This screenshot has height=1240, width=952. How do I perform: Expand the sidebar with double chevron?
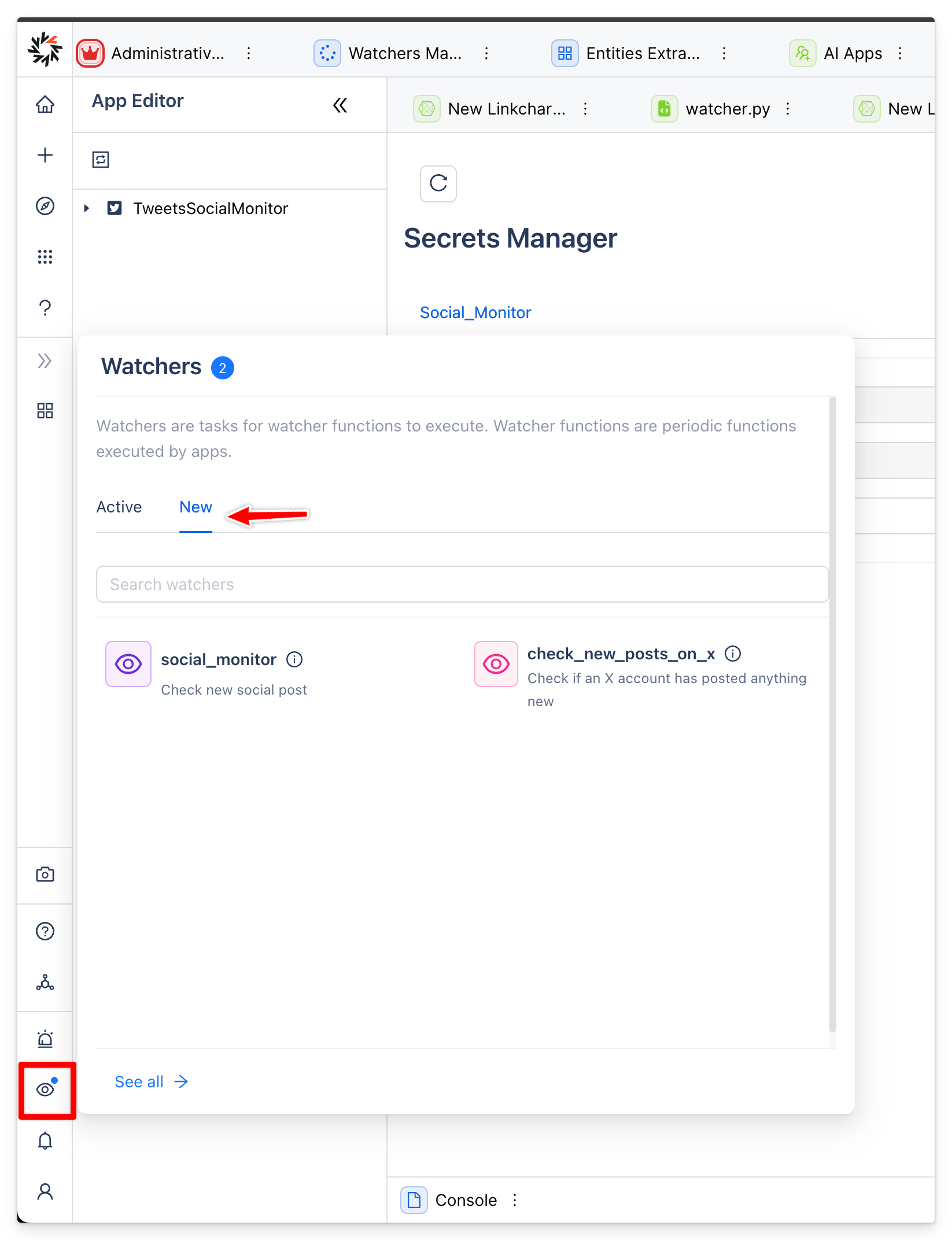[x=45, y=361]
